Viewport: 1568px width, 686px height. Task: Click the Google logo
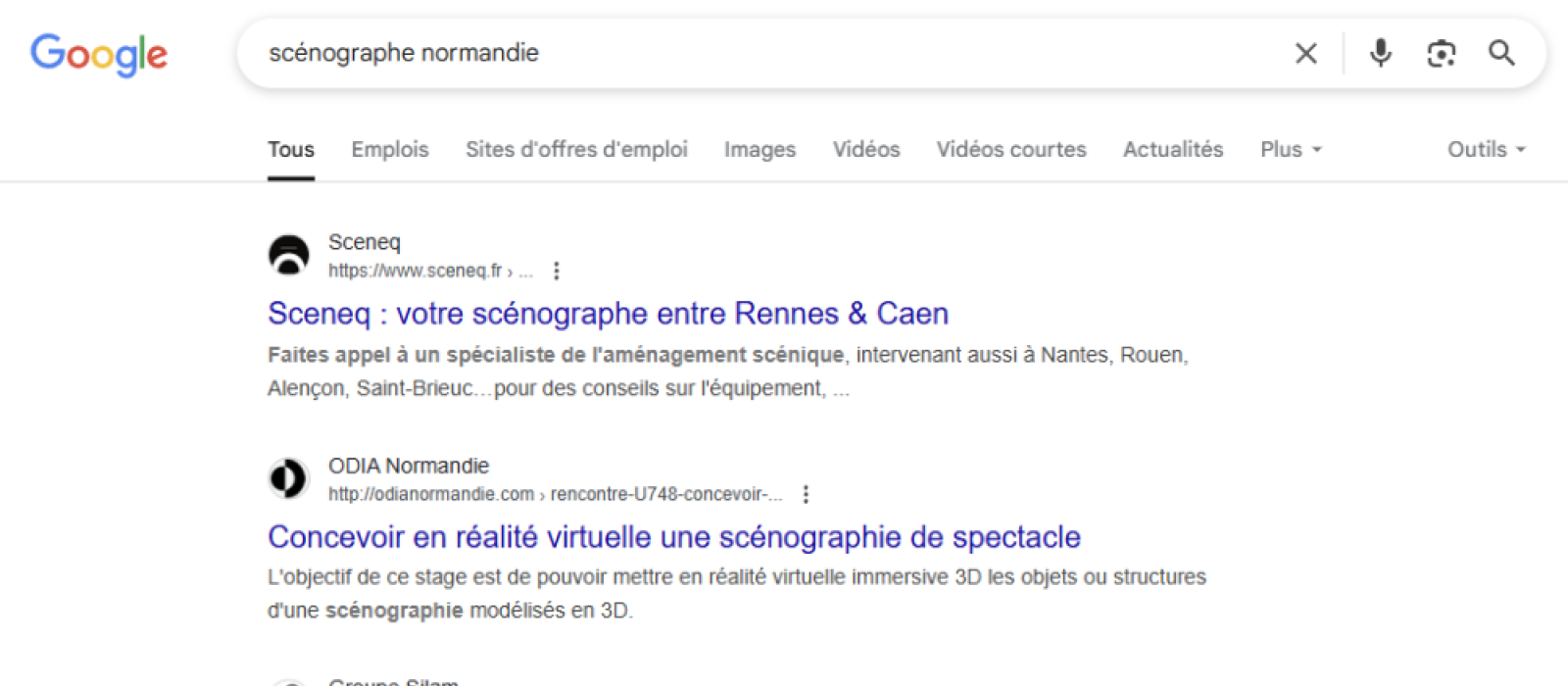point(99,54)
